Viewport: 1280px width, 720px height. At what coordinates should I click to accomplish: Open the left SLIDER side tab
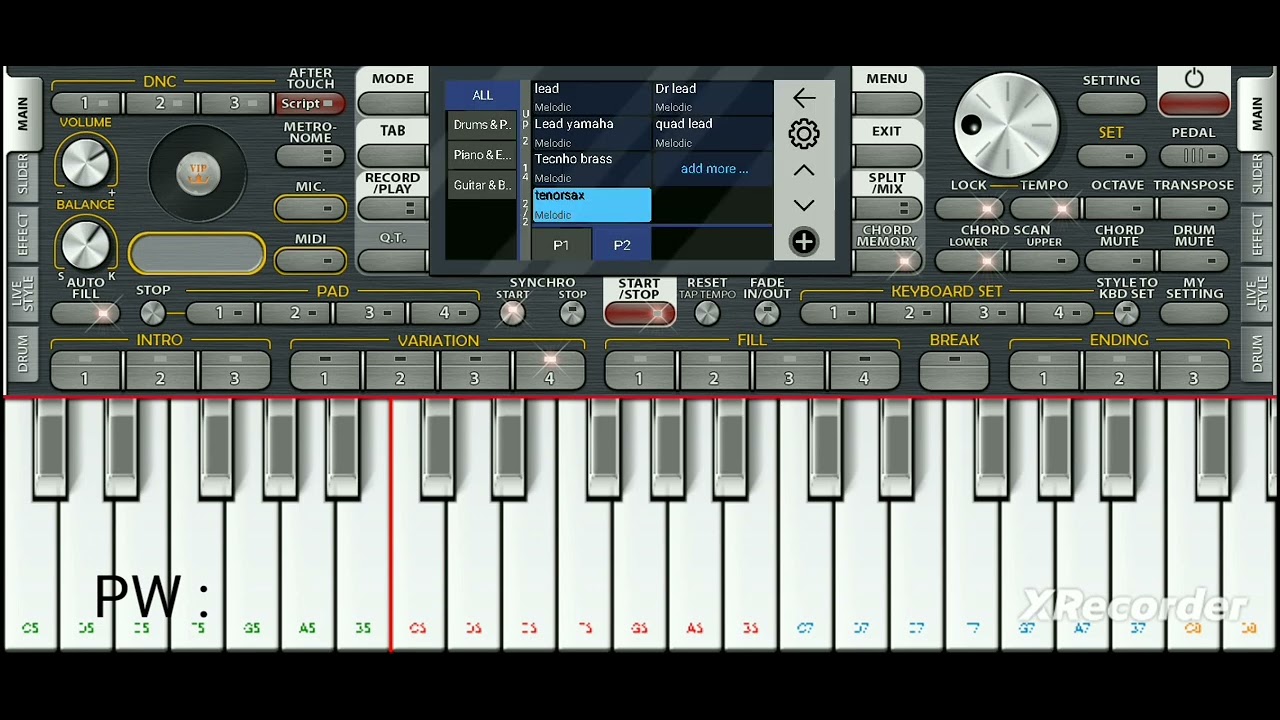(21, 176)
